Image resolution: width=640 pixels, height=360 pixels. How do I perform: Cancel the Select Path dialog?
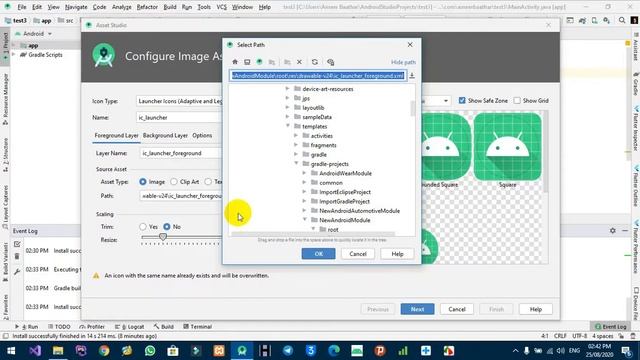[x=358, y=254]
